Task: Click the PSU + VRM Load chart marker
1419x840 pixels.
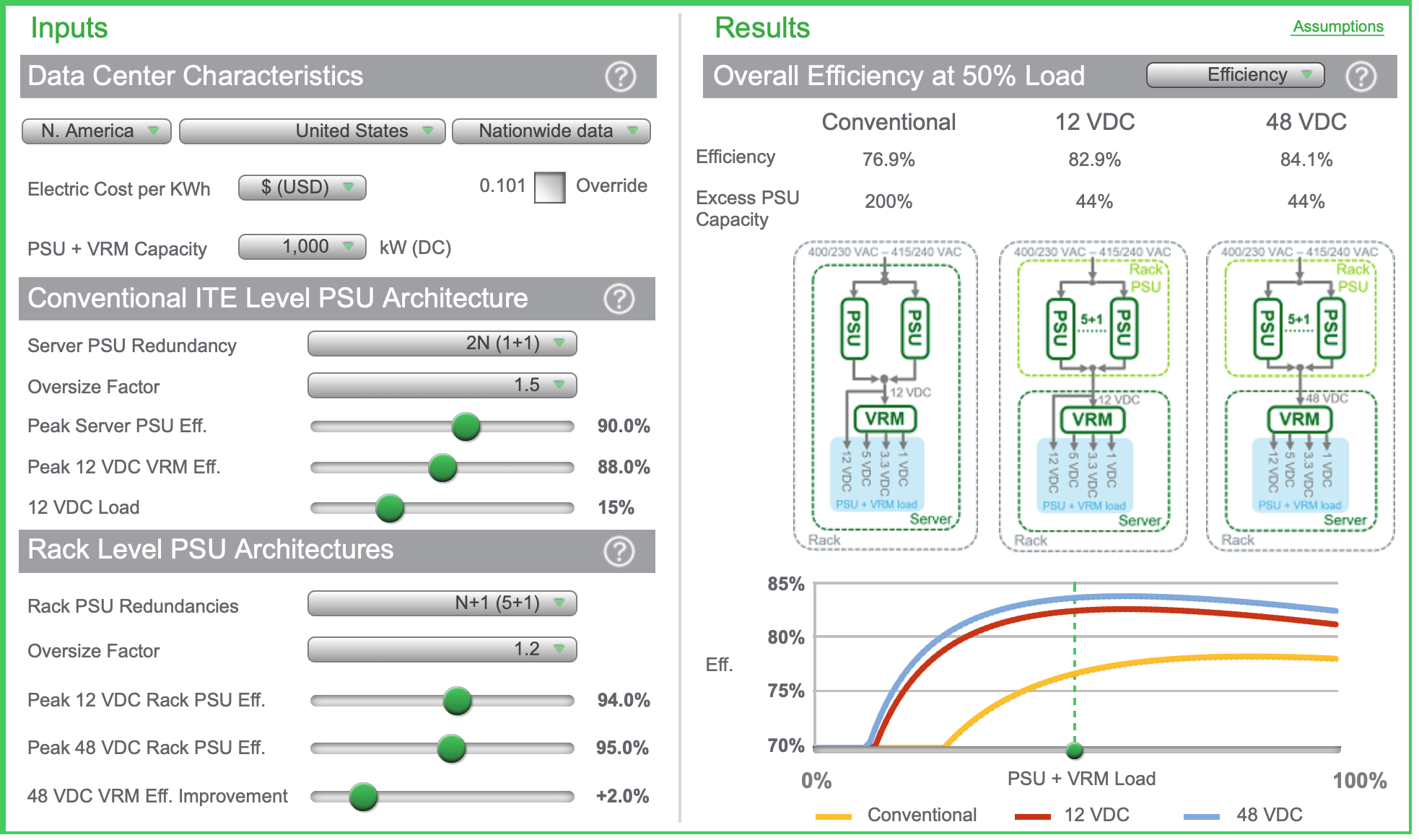Action: coord(1074,751)
